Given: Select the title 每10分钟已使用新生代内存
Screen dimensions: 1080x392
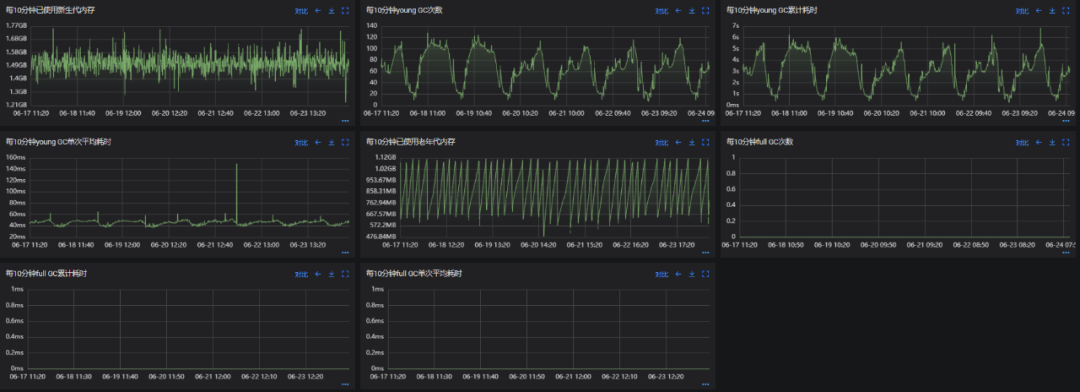Looking at the screenshot, I should pos(50,10).
